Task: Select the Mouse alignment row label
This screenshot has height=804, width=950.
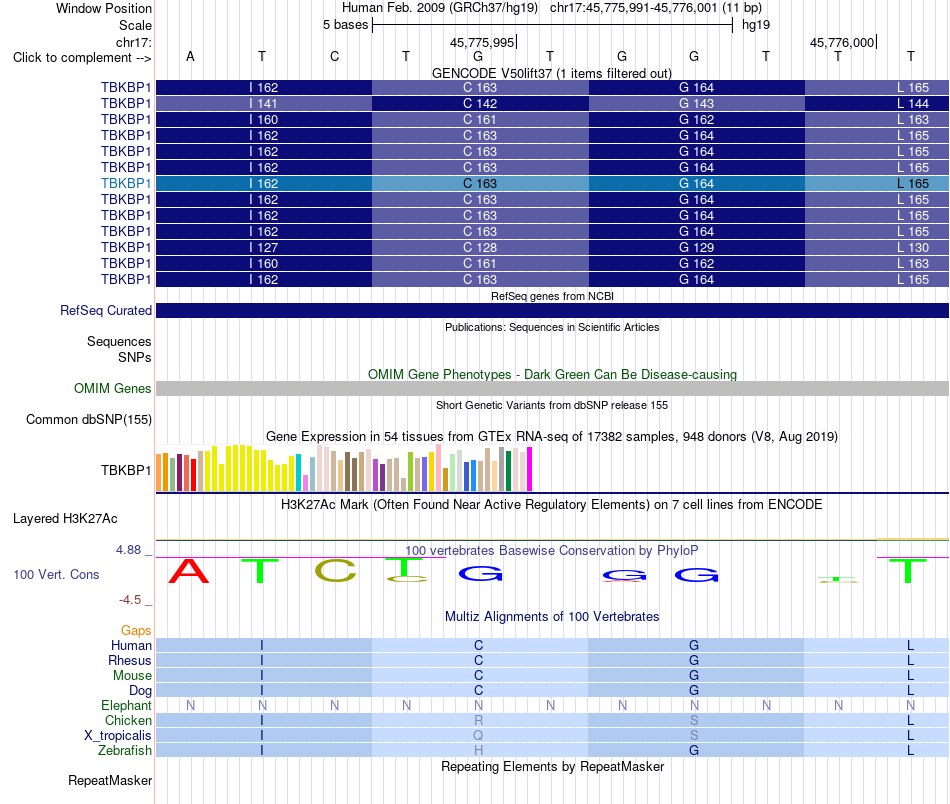Action: (x=132, y=676)
